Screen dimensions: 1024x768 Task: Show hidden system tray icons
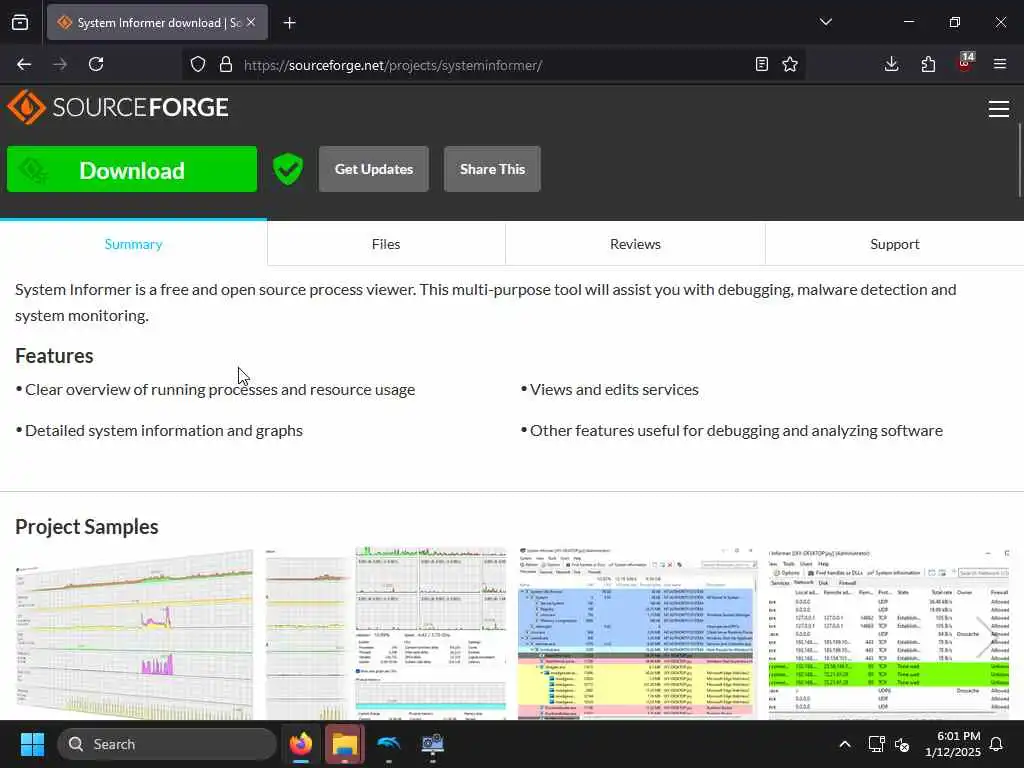[x=844, y=744]
